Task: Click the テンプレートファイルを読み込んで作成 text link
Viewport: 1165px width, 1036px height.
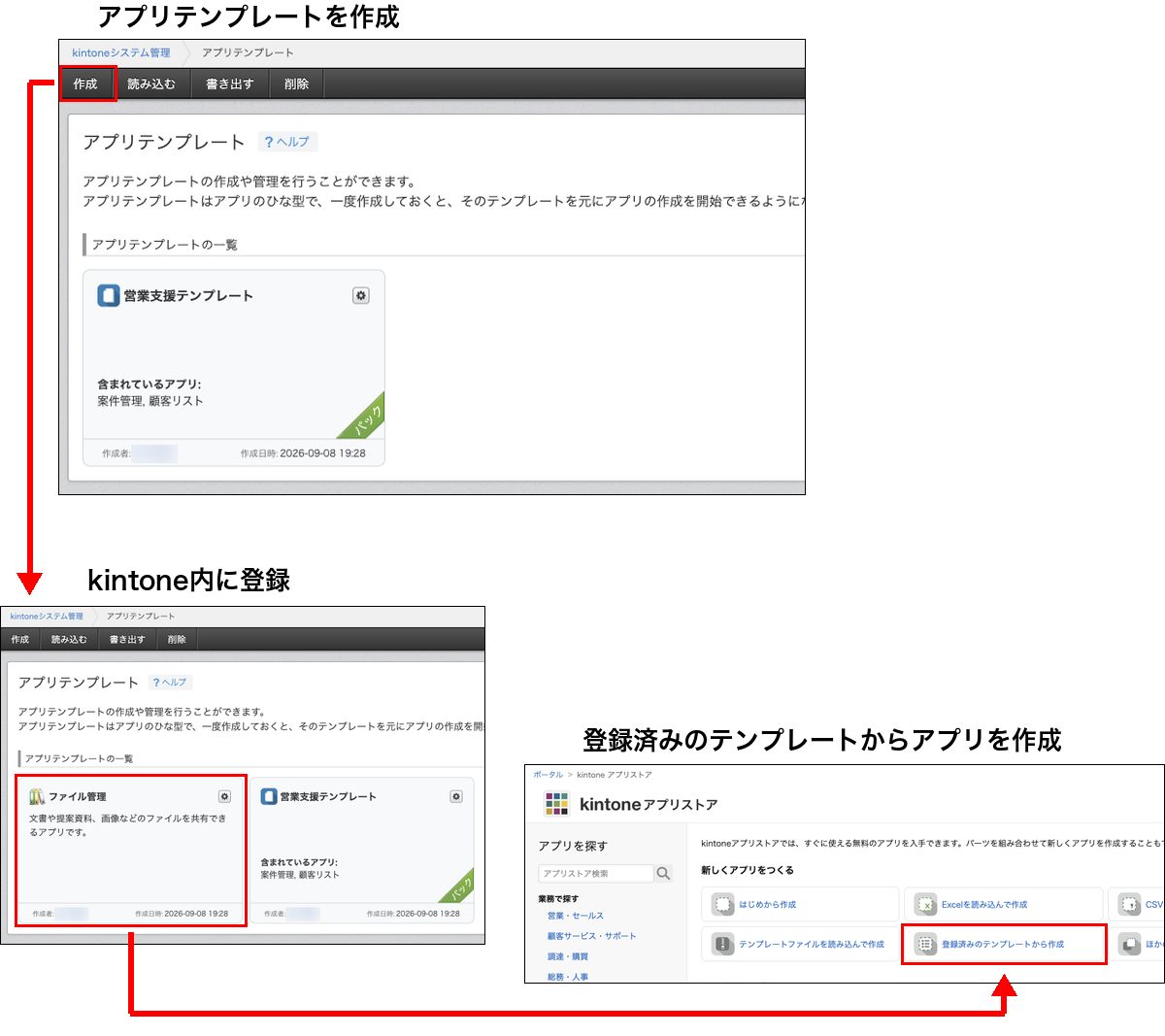Action: point(812,944)
